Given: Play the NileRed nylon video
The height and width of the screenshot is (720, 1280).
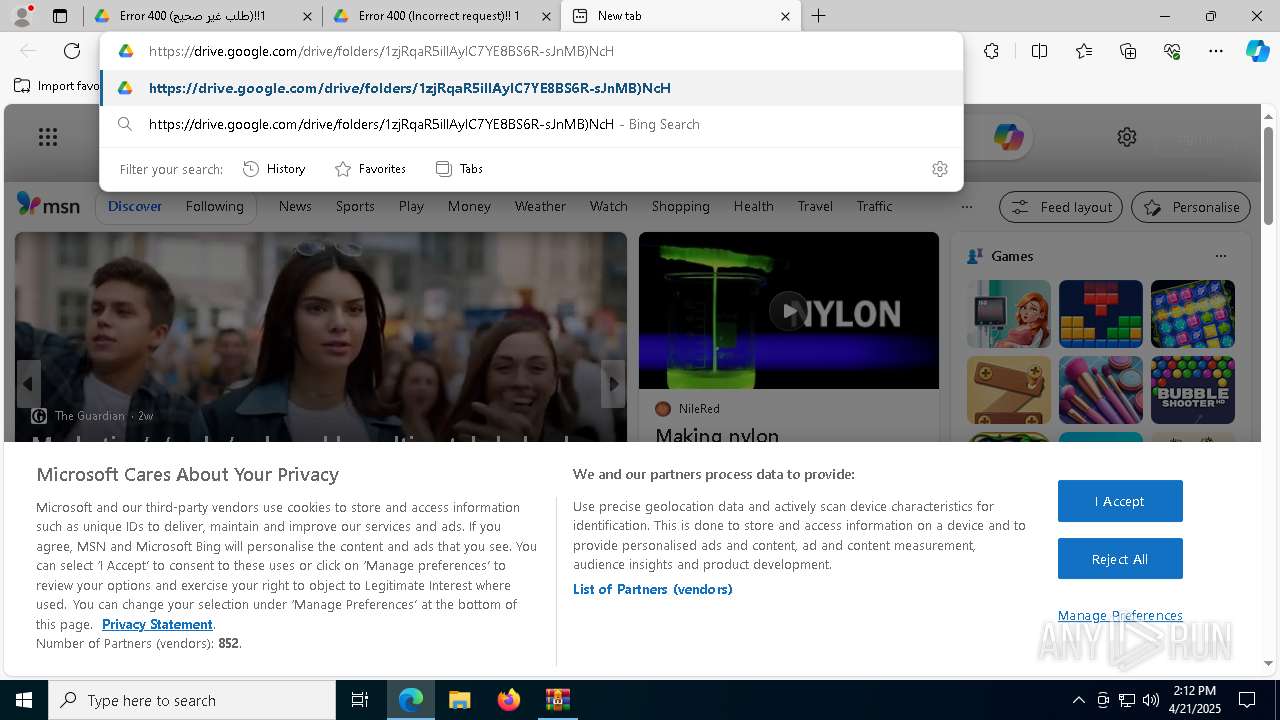Looking at the screenshot, I should 789,311.
